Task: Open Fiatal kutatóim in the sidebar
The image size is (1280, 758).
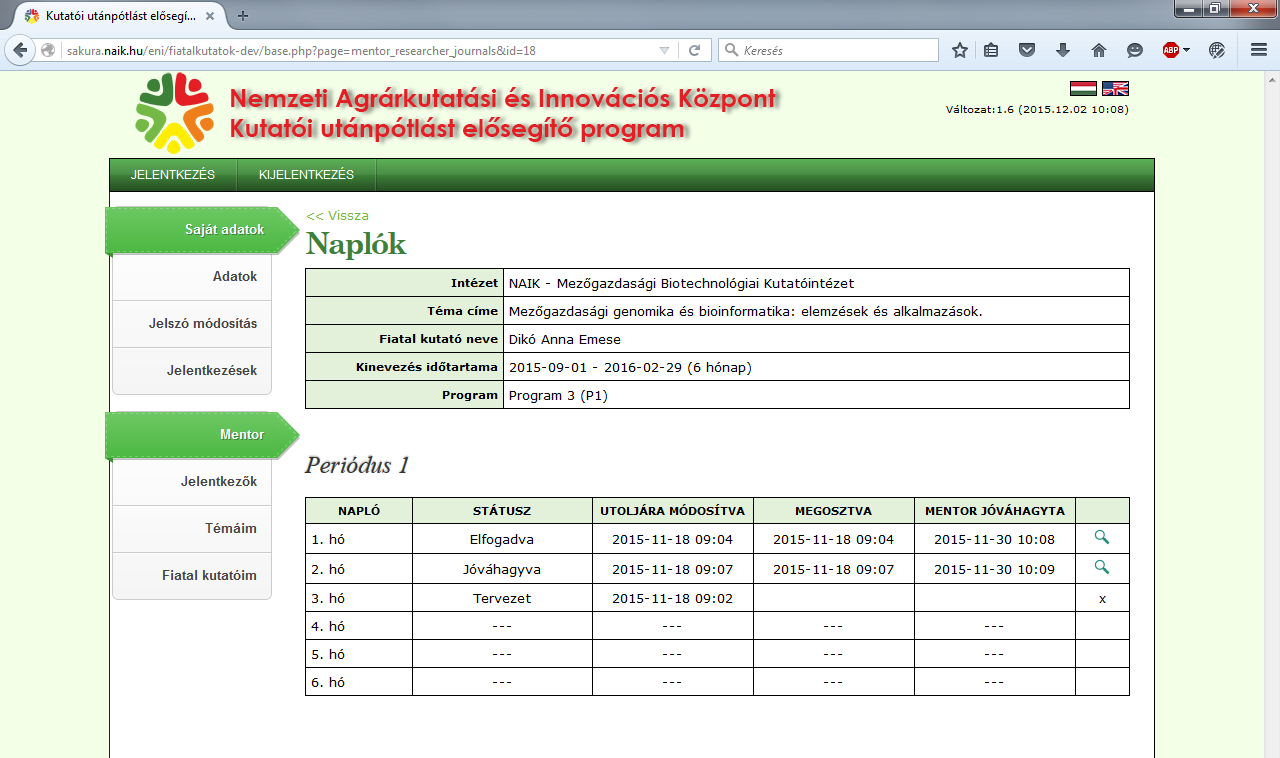Action: pyautogui.click(x=192, y=576)
